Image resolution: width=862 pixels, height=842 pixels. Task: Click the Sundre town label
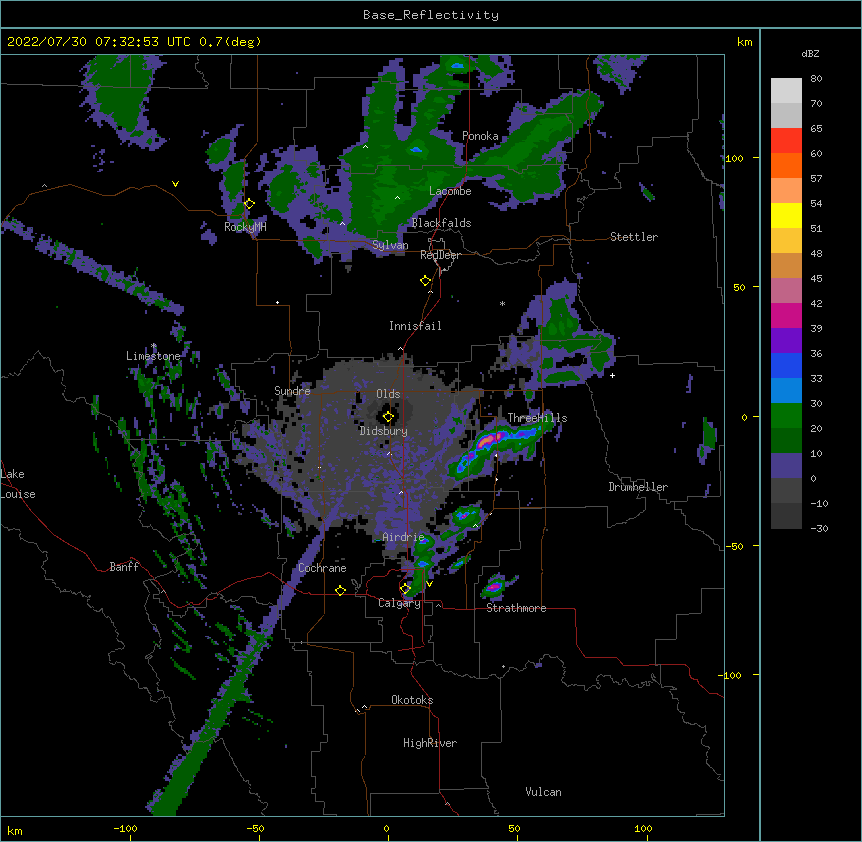pyautogui.click(x=292, y=391)
